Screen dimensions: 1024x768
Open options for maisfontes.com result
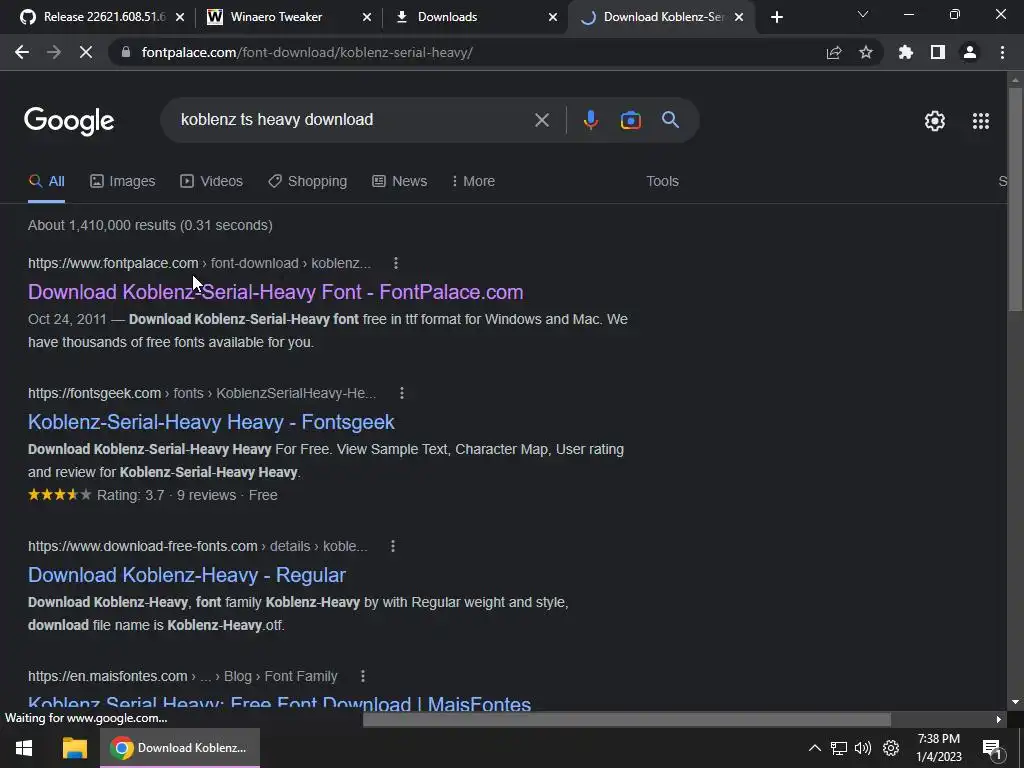coord(362,676)
